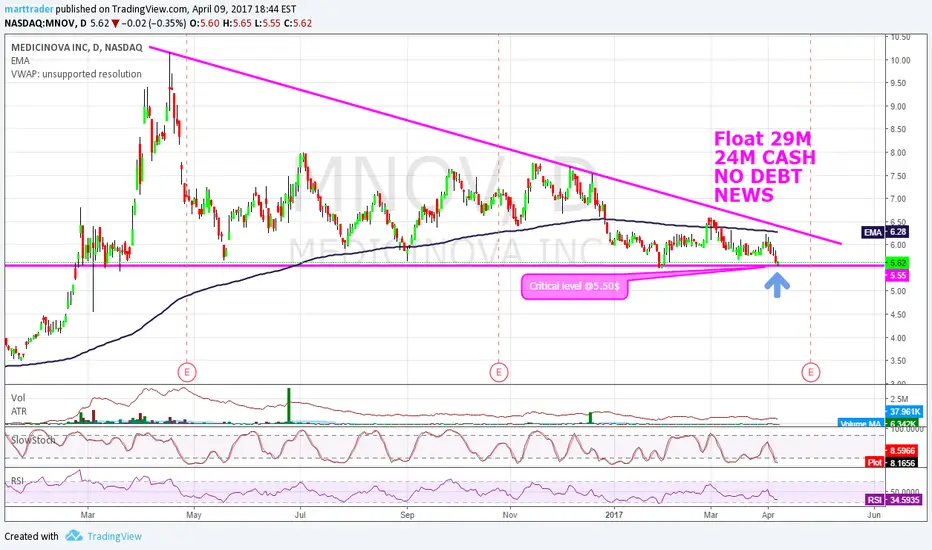Open the TradingView link in footer

tap(114, 536)
